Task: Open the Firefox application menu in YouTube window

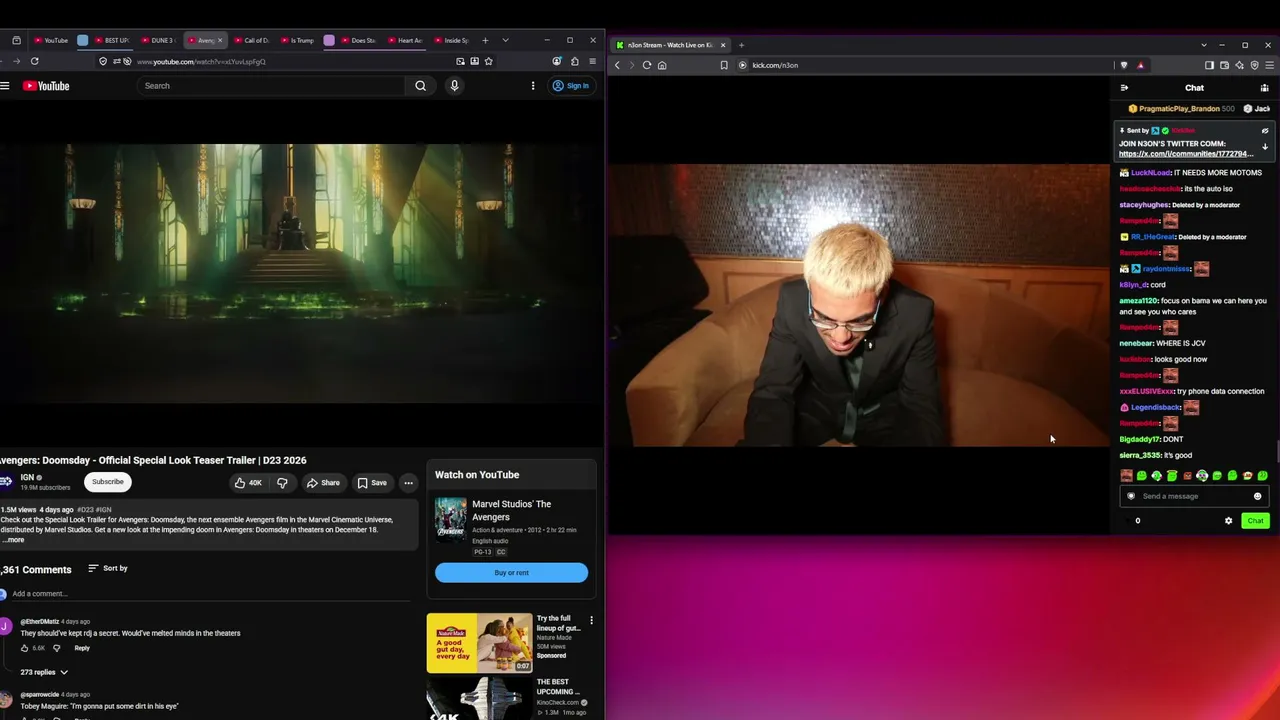Action: [592, 61]
